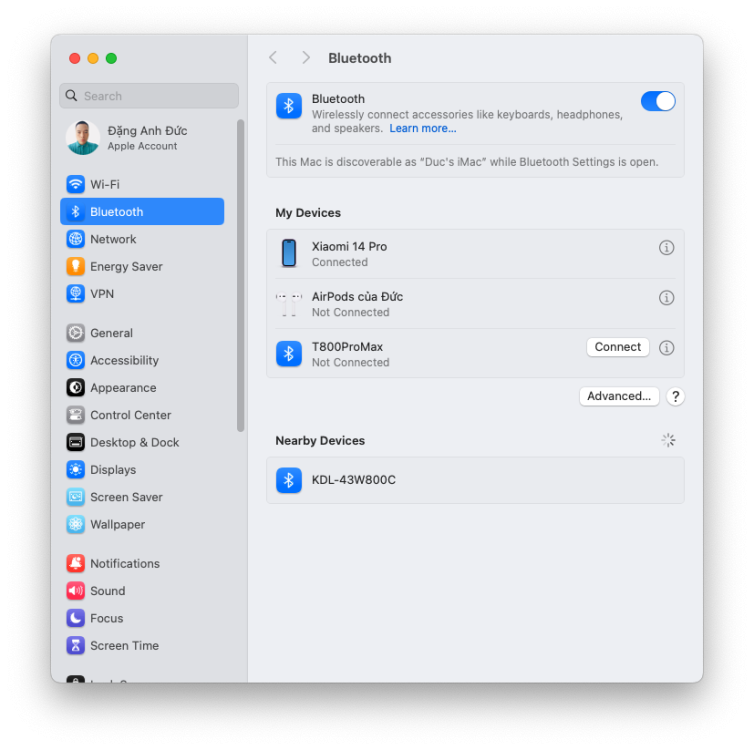Connect to T800ProMax

tap(617, 347)
